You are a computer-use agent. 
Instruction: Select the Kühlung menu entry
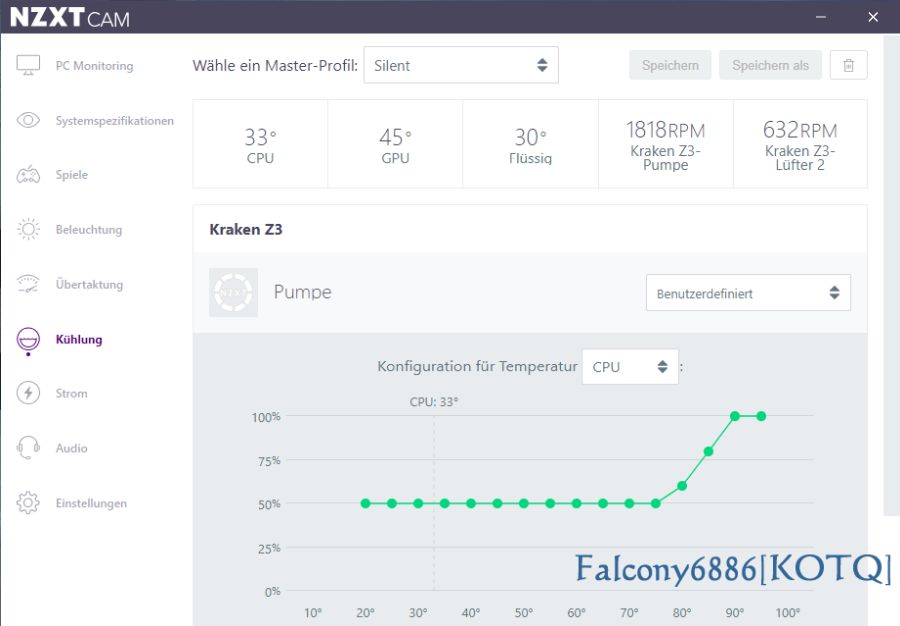(79, 339)
